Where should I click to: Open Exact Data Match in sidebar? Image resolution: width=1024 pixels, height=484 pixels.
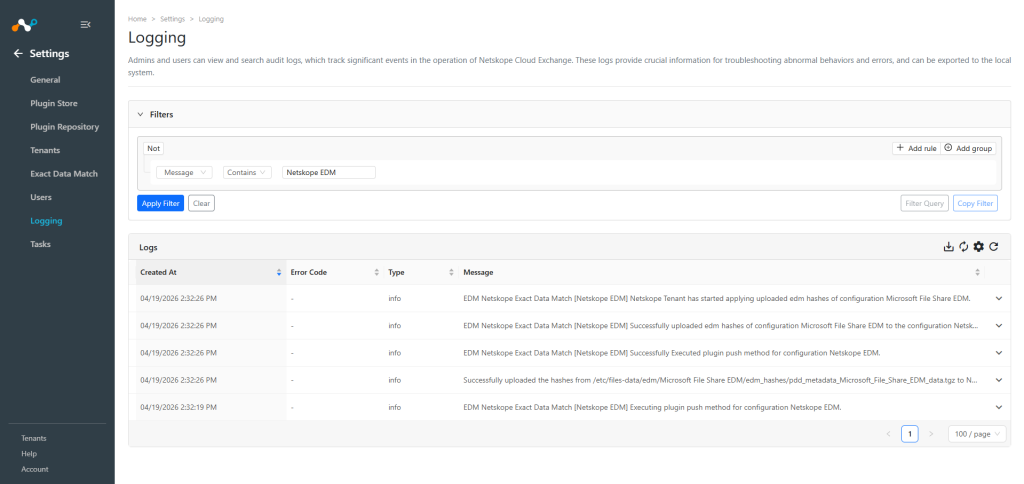[64, 174]
